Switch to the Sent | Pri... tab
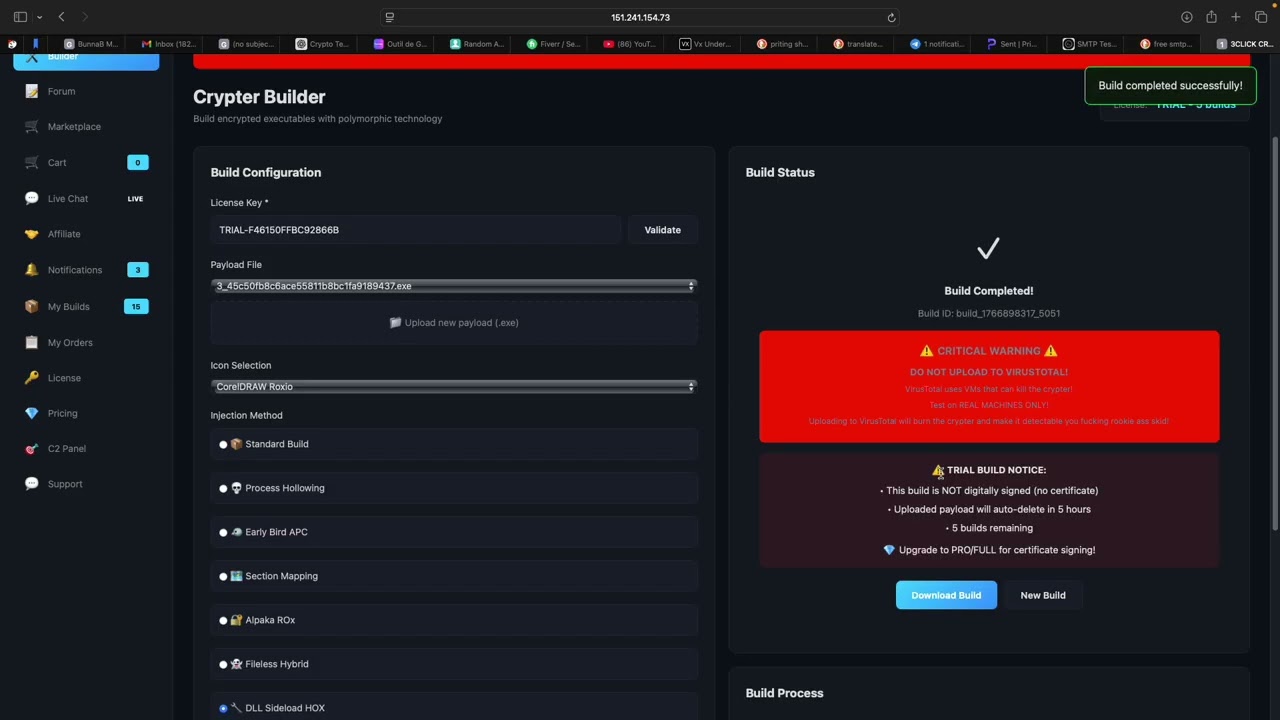Screen dimensions: 1280x720 (1013, 44)
